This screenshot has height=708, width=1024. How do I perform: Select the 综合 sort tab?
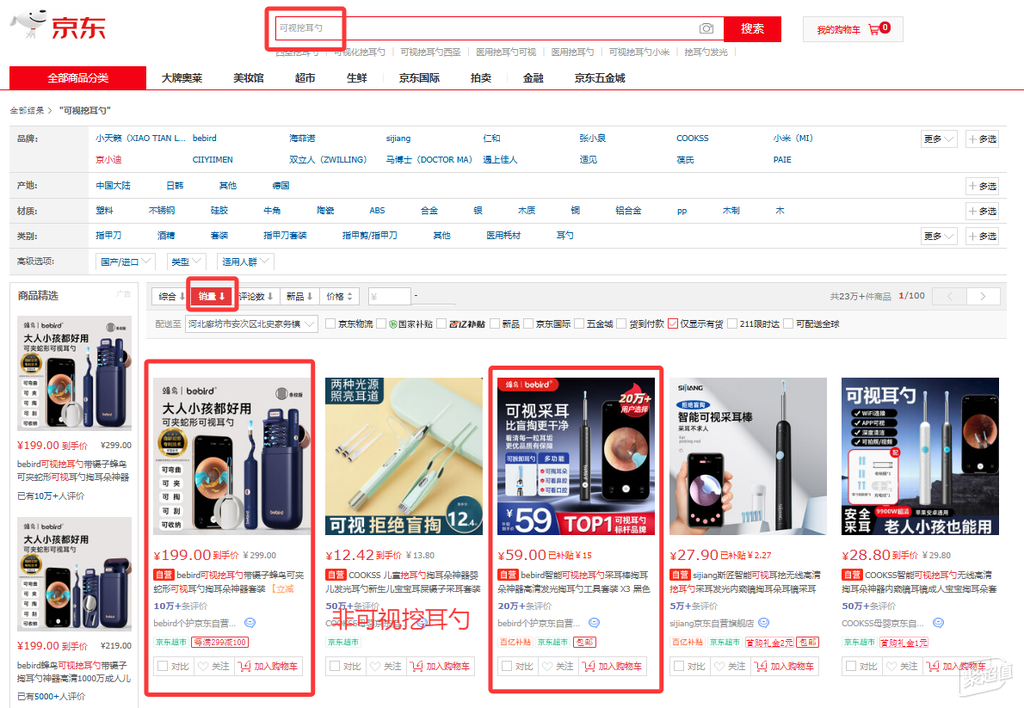[x=171, y=297]
